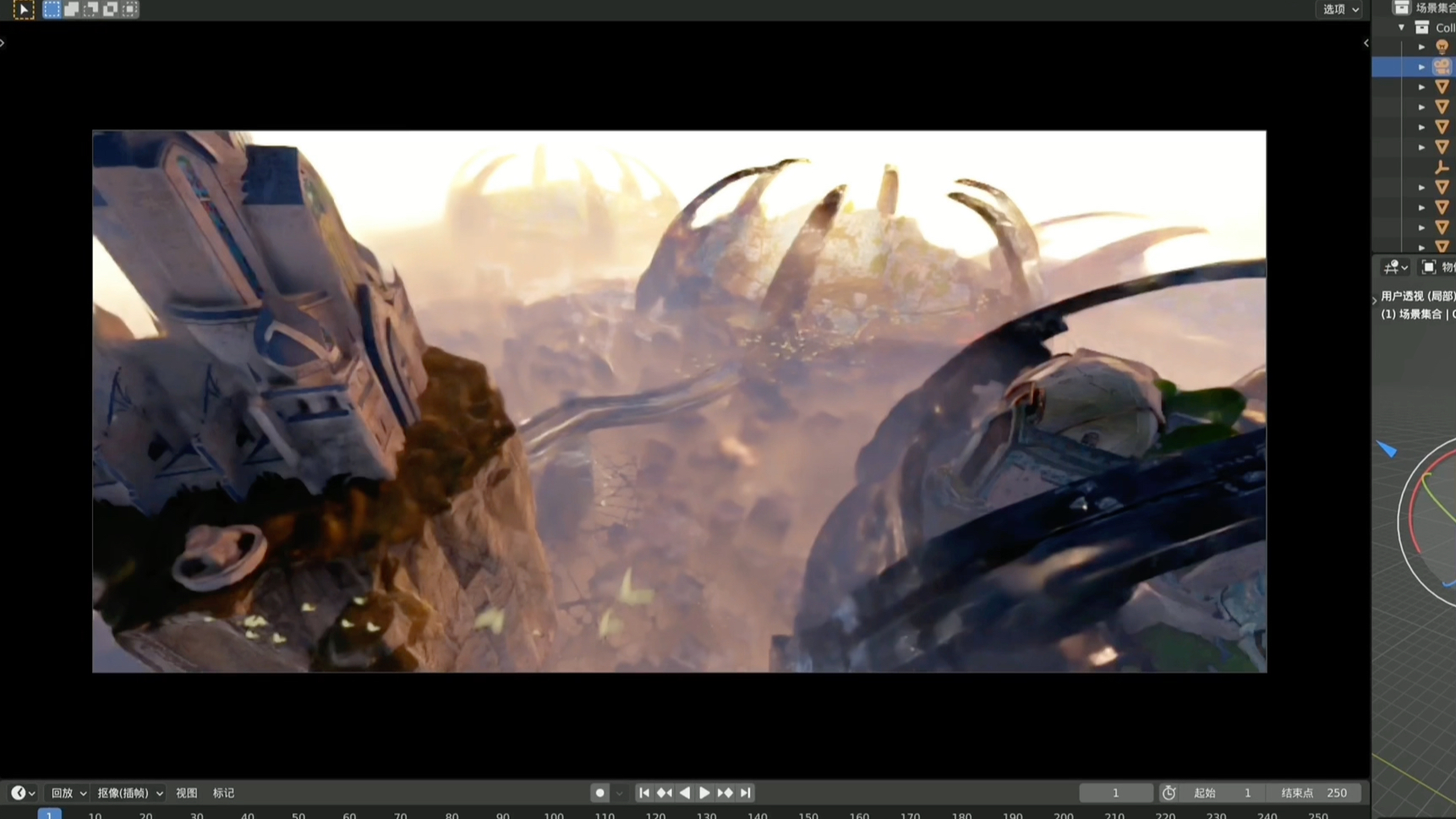The image size is (1456, 819).
Task: Open the 回放 playback dropdown
Action: [68, 793]
